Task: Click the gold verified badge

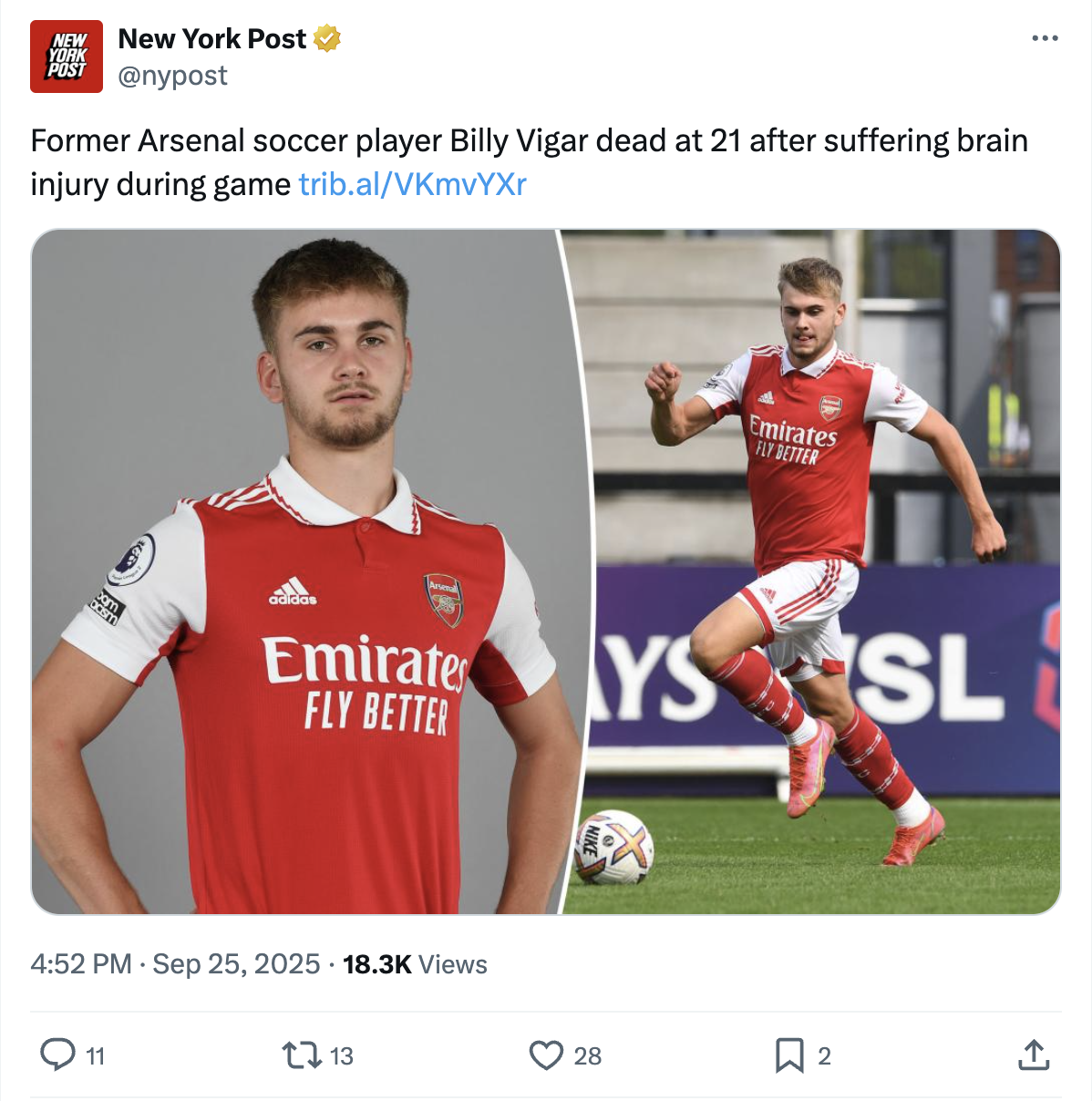Action: click(327, 38)
